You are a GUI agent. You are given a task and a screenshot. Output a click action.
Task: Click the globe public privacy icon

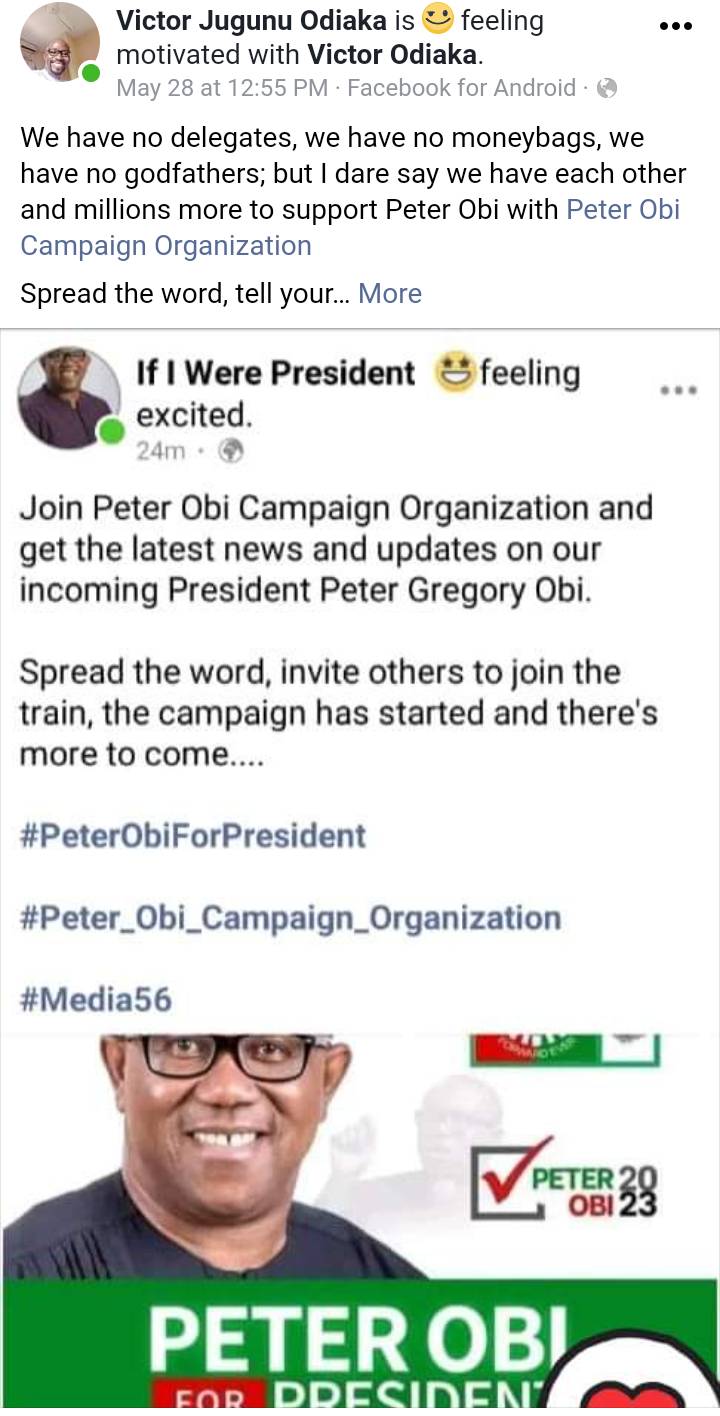pyautogui.click(x=607, y=88)
